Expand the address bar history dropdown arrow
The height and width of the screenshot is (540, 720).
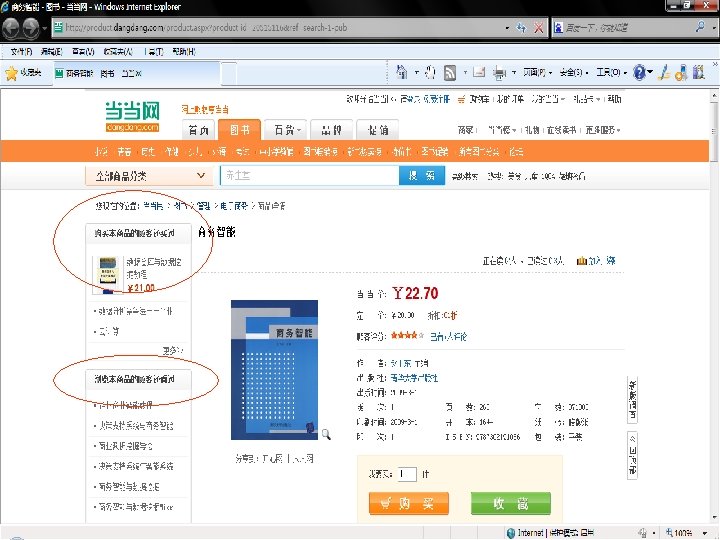tap(507, 28)
